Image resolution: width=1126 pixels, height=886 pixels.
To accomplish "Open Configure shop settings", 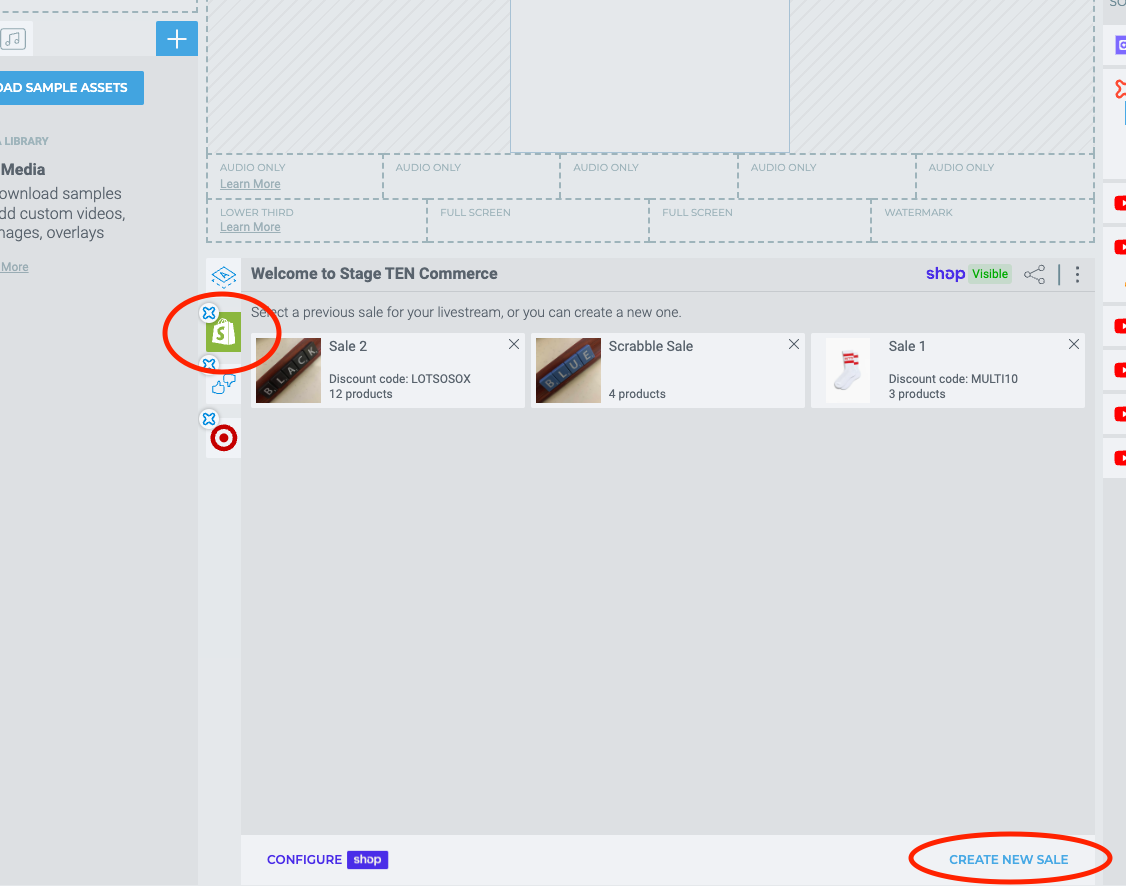I will point(327,859).
